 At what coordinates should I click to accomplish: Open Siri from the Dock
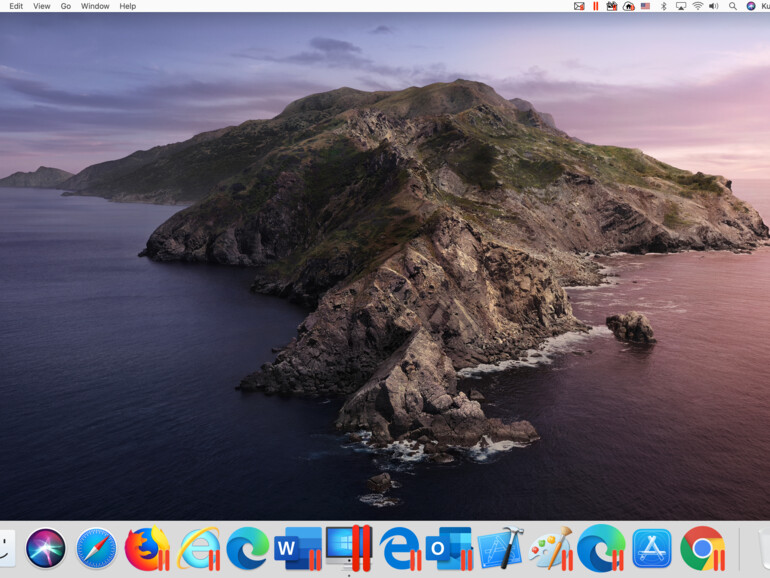tap(46, 548)
